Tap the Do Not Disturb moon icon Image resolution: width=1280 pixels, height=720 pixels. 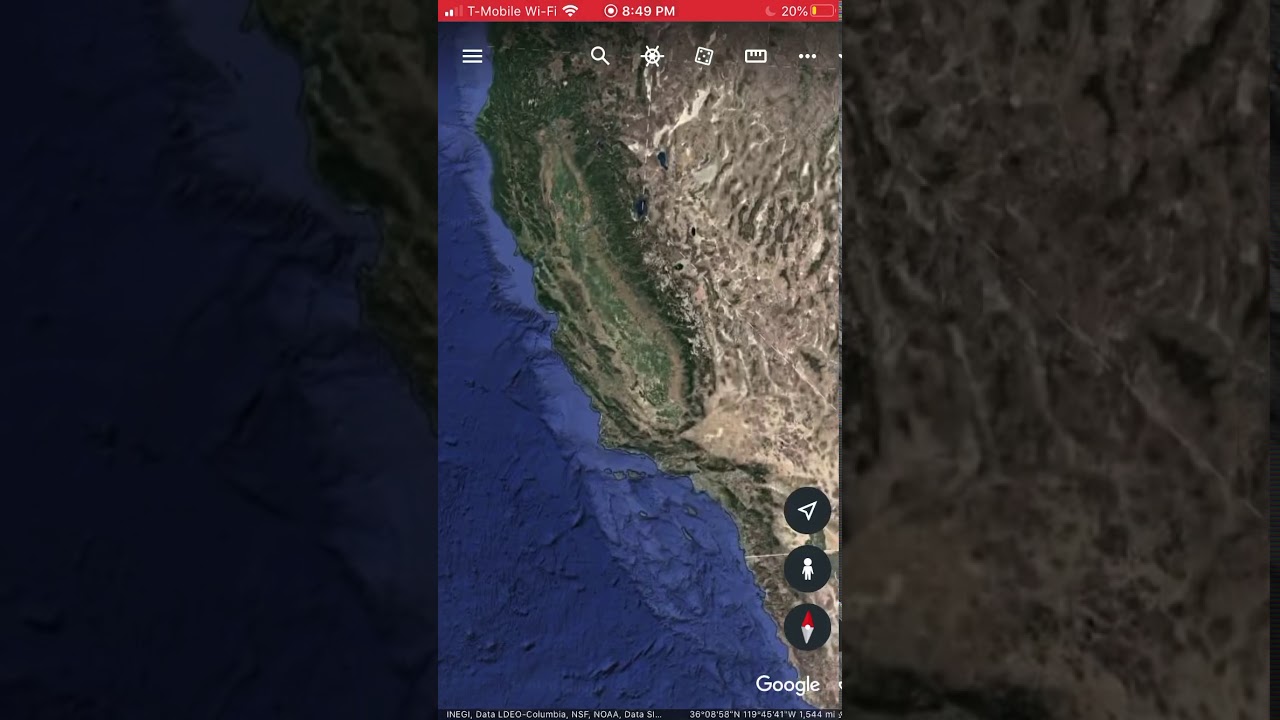tap(770, 11)
